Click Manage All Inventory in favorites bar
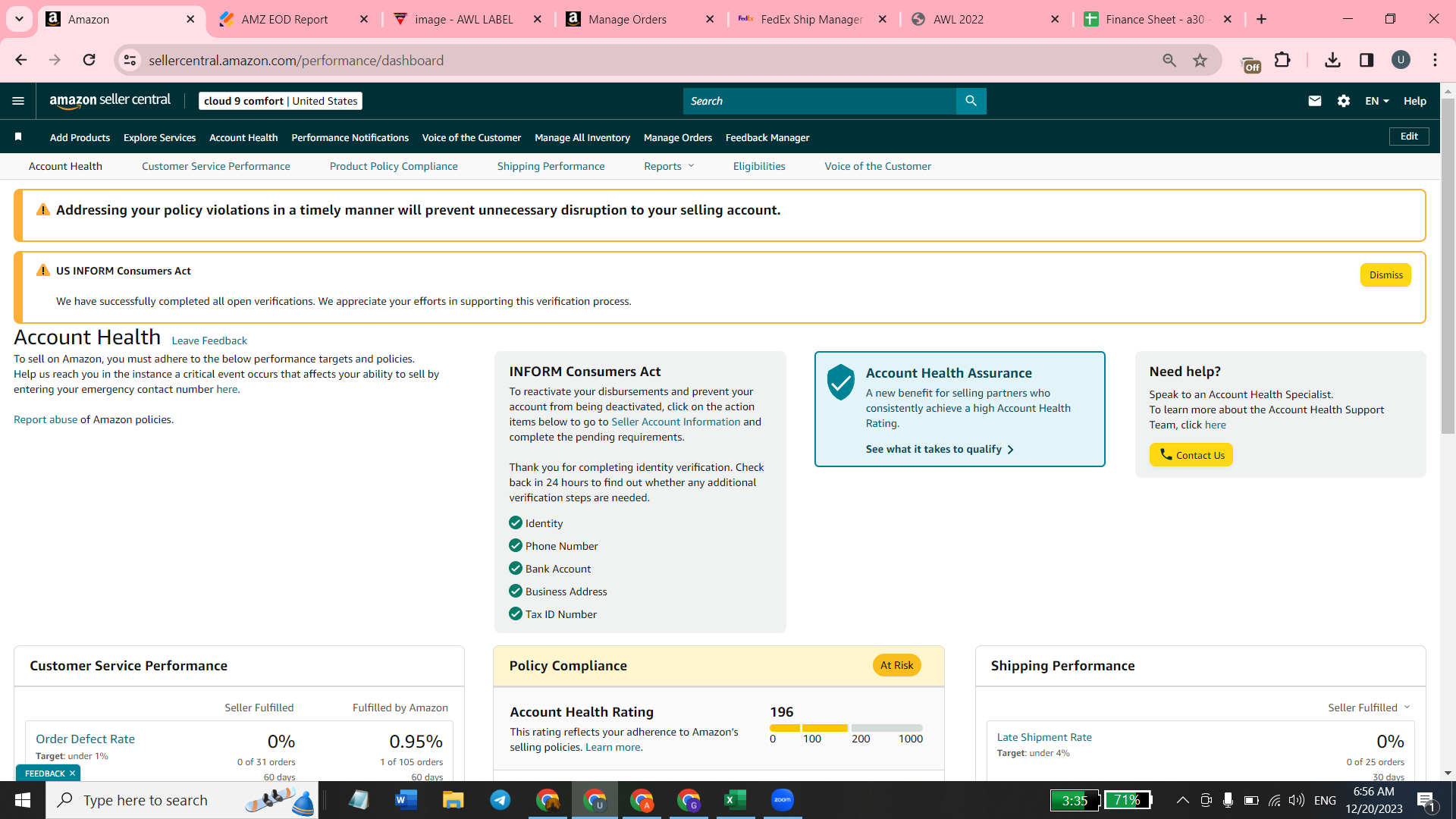Screen dimensions: 1456x819 tap(582, 137)
